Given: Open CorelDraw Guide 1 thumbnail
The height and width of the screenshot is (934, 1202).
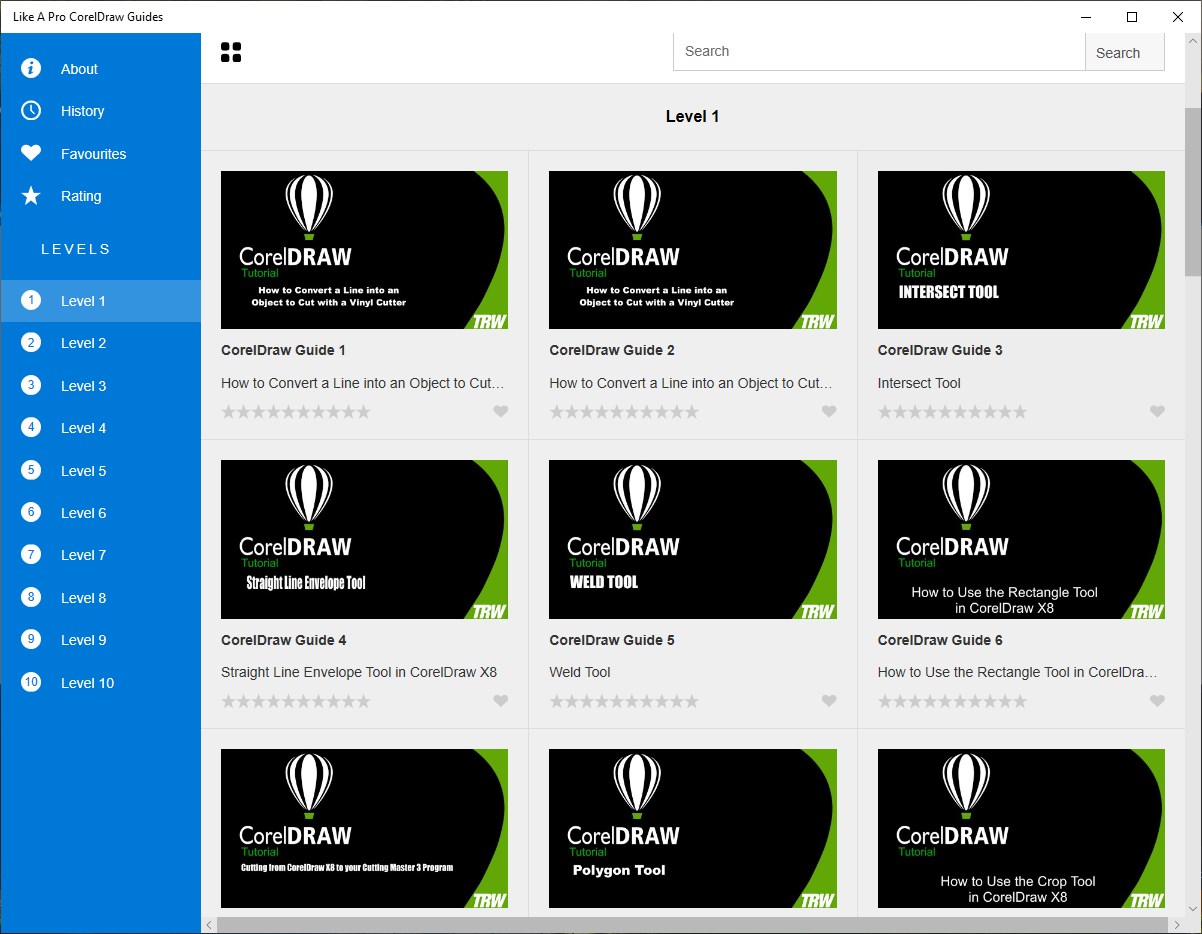Looking at the screenshot, I should [364, 250].
